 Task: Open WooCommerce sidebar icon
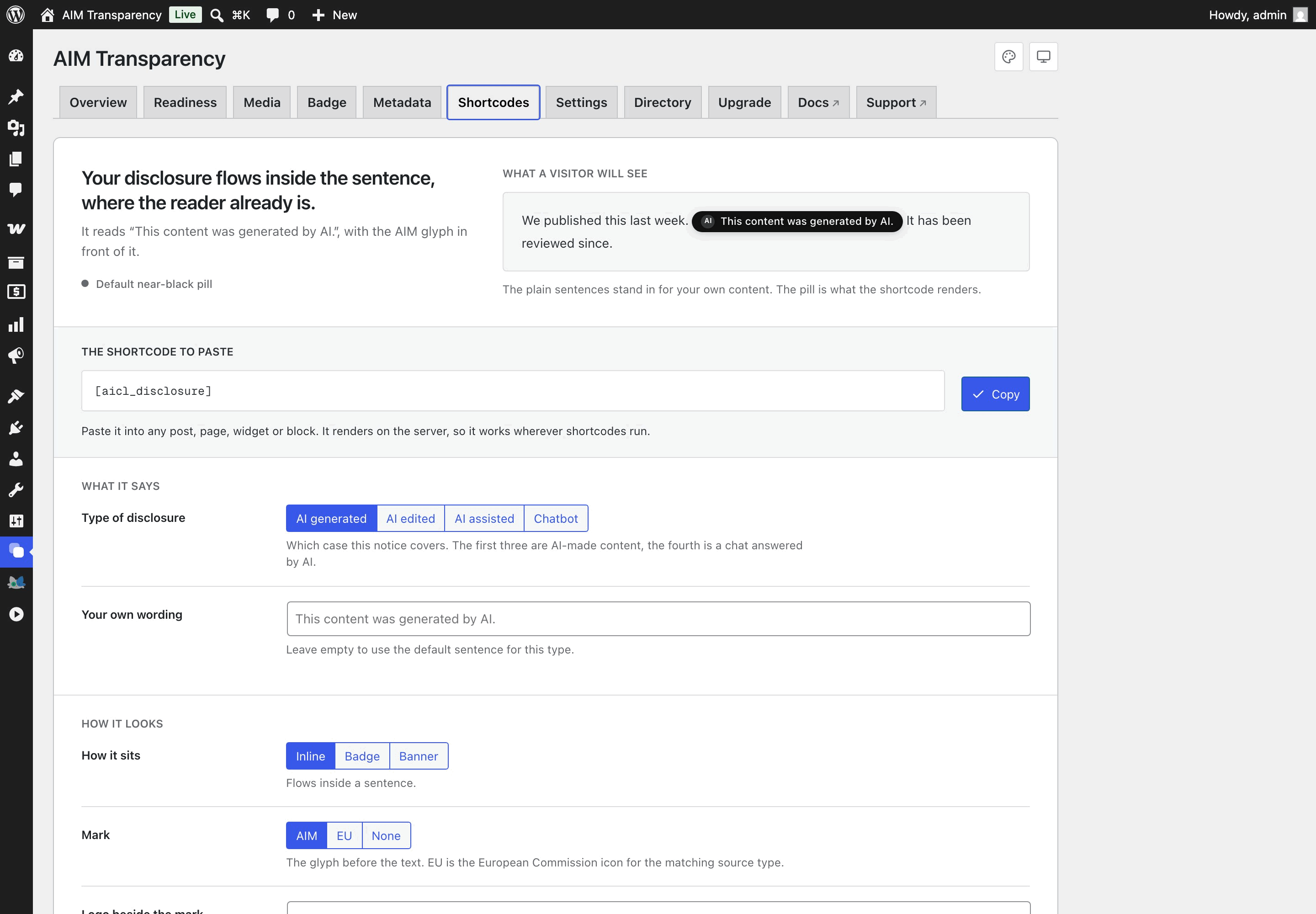tap(16, 228)
